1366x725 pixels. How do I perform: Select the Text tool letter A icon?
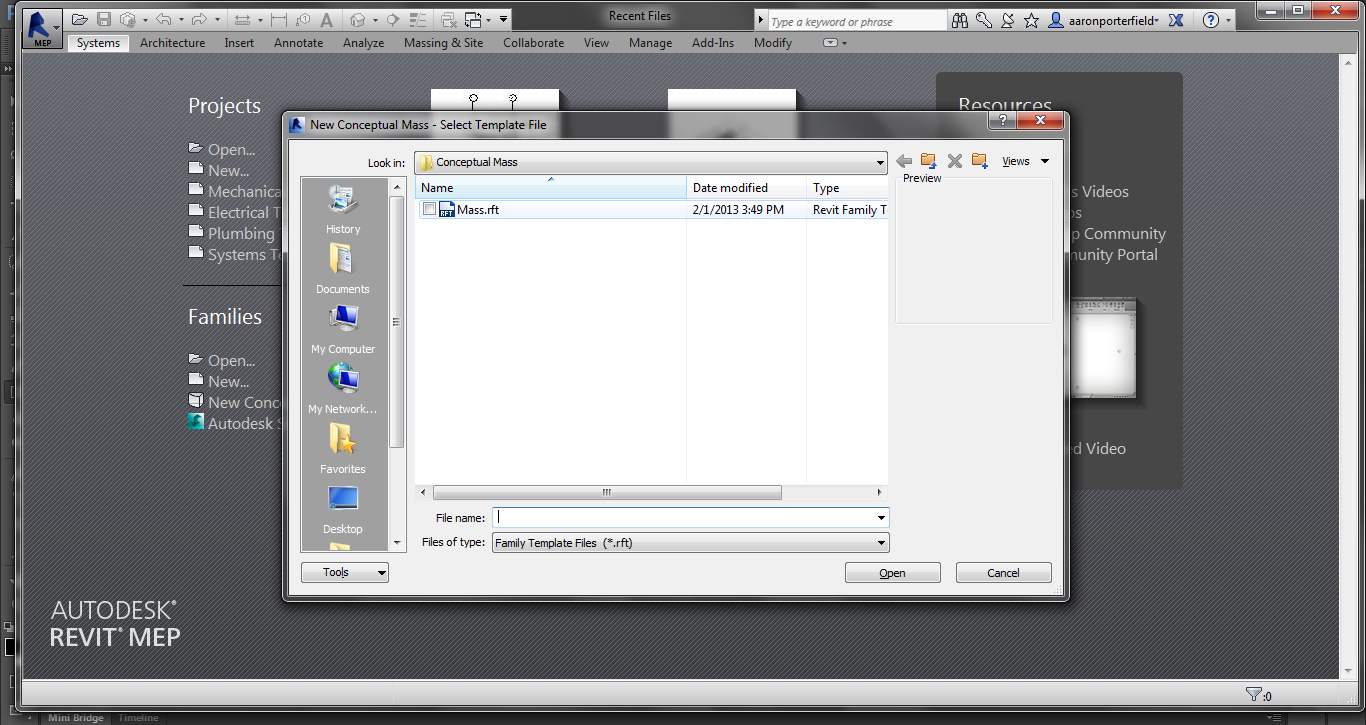(x=326, y=20)
